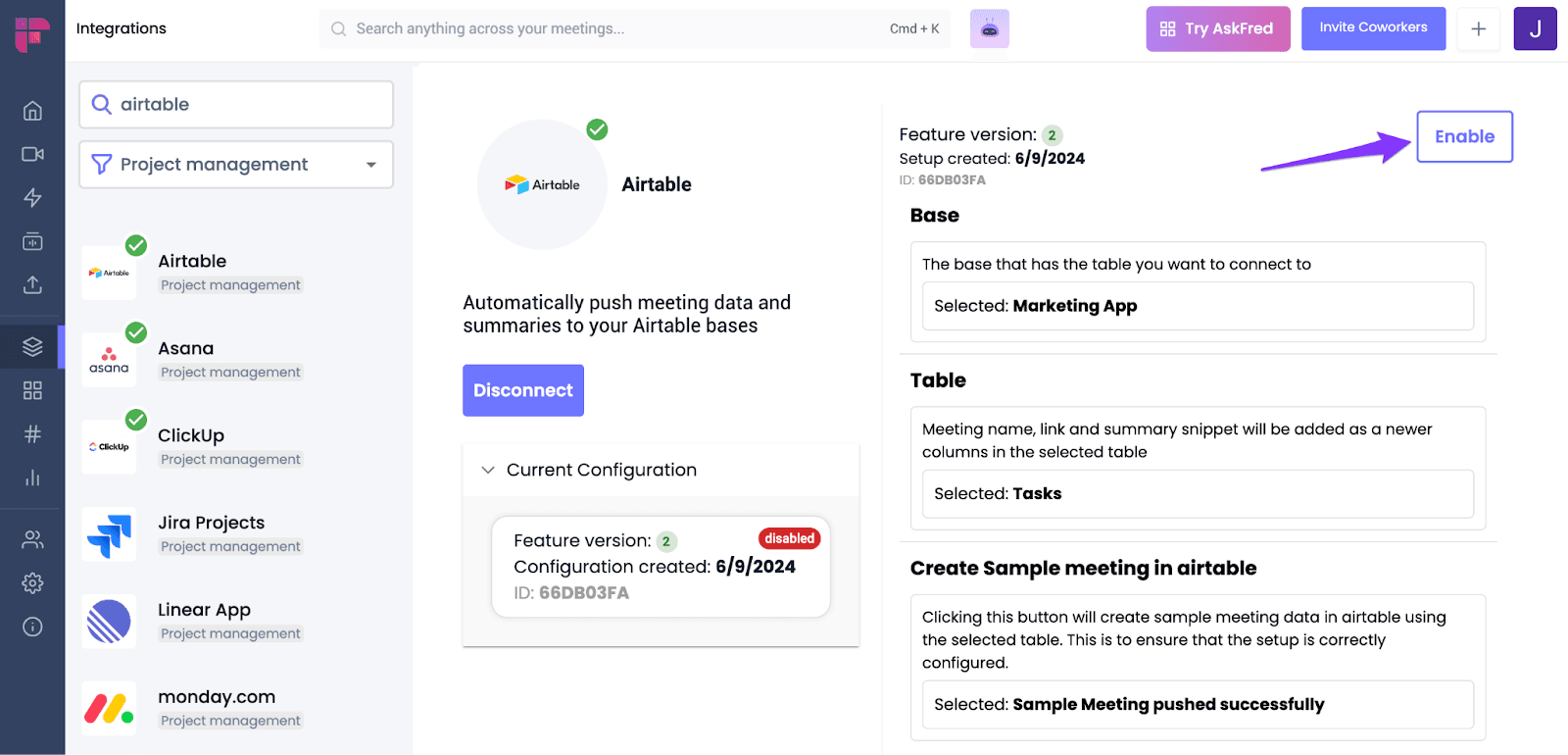Click Configuration created: 6/9/2024 text
This screenshot has width=1568, height=755.
[655, 567]
